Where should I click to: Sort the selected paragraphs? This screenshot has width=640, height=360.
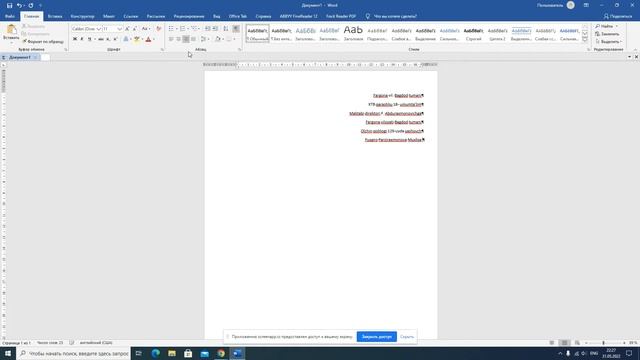click(226, 29)
